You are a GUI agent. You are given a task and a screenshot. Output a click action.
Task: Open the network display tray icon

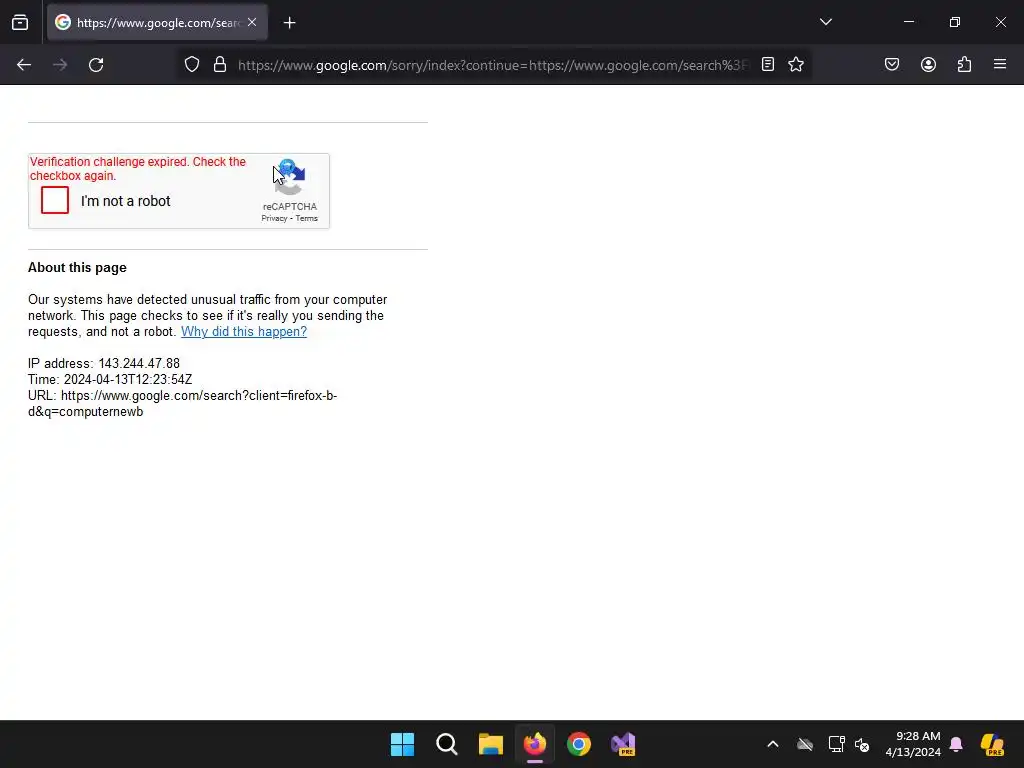pos(836,744)
